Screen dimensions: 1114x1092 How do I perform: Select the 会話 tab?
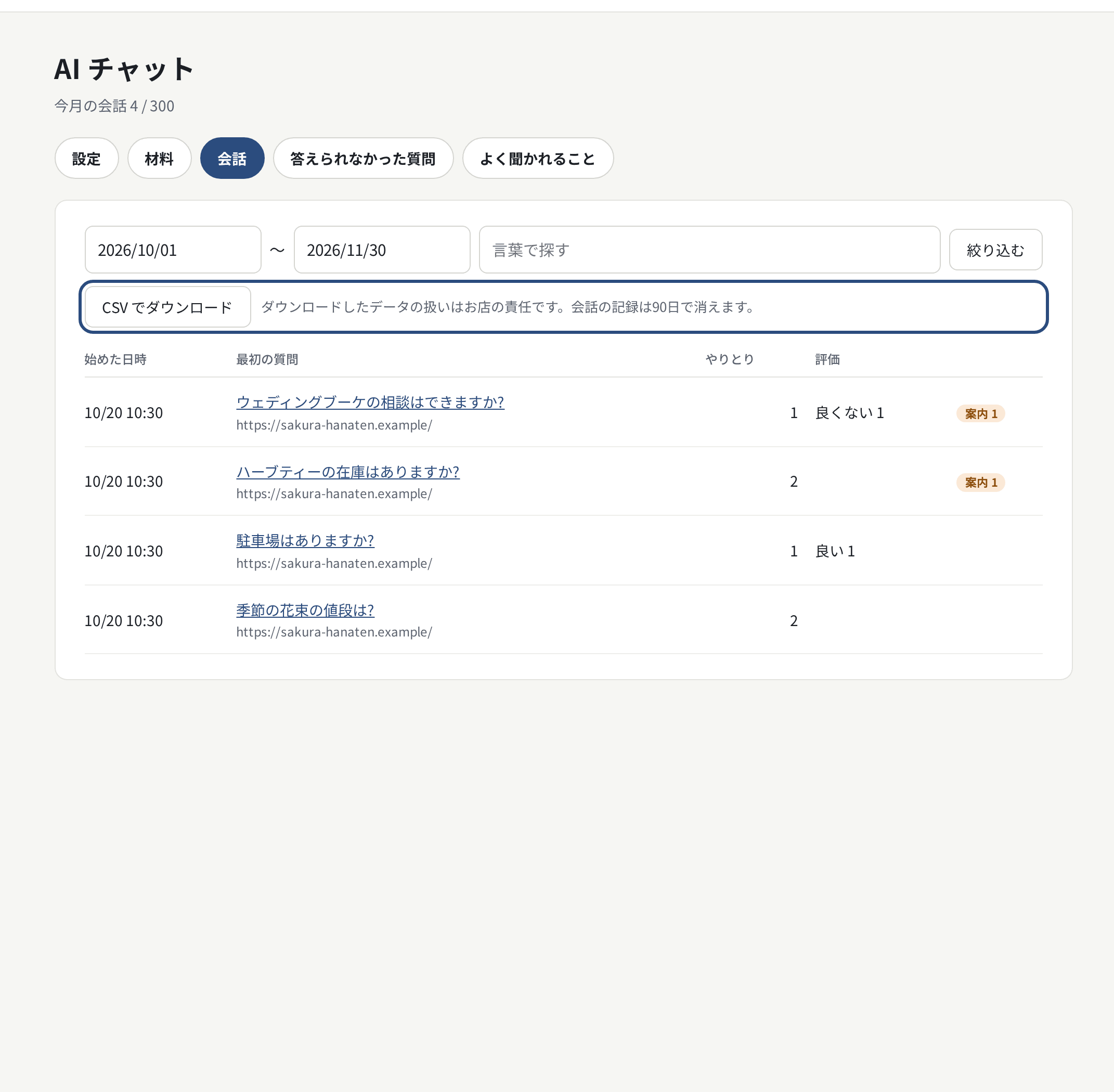coord(232,158)
